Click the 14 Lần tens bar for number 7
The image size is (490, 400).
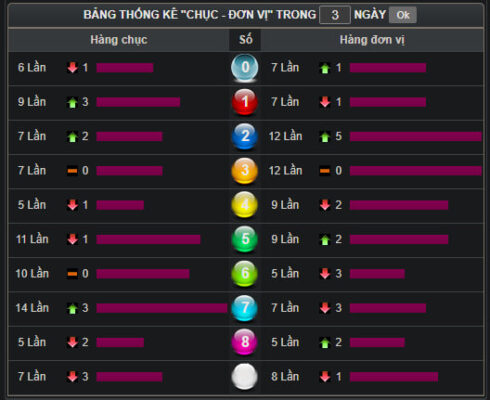[162, 308]
